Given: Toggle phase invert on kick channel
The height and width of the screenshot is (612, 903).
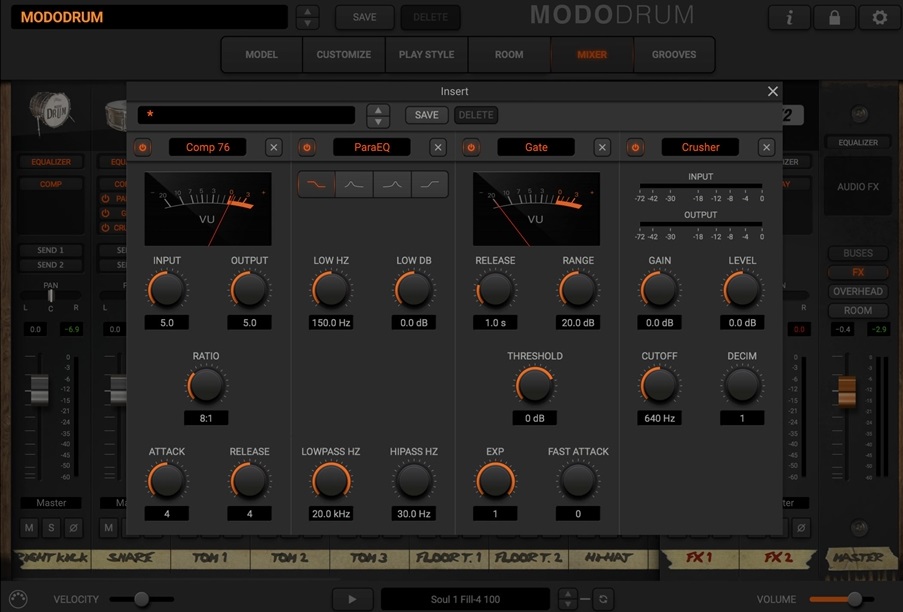Looking at the screenshot, I should coord(73,527).
